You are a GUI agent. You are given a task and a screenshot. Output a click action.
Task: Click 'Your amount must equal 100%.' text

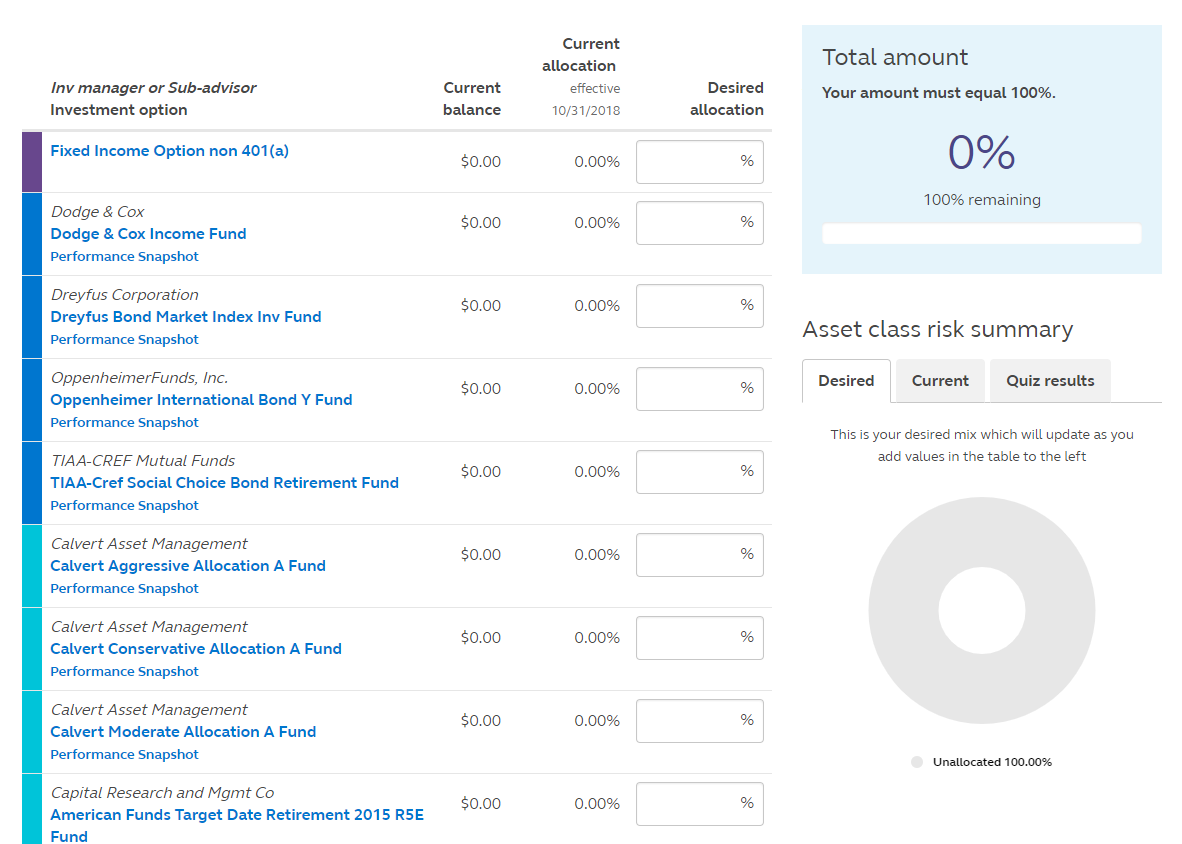coord(939,93)
